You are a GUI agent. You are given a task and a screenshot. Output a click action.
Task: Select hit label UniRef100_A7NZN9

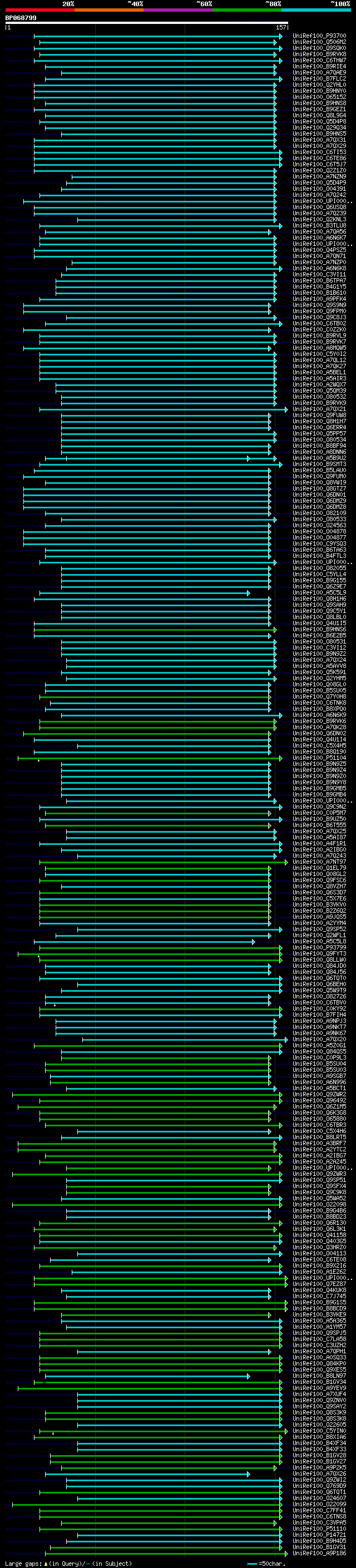pos(319,176)
